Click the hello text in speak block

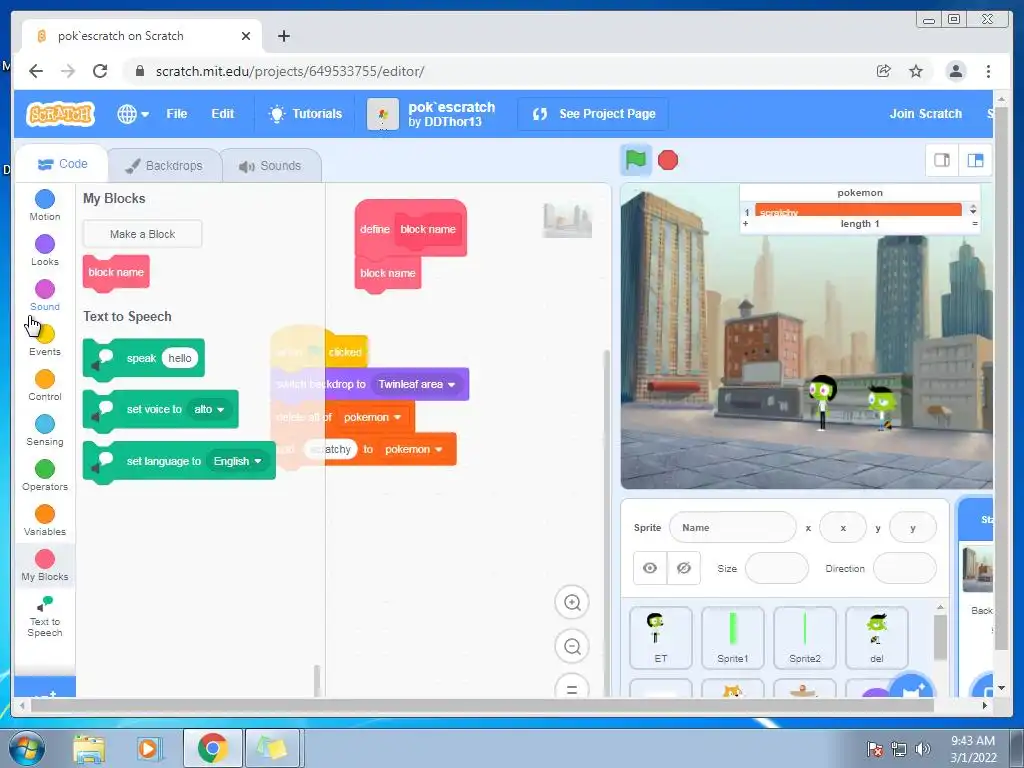180,358
